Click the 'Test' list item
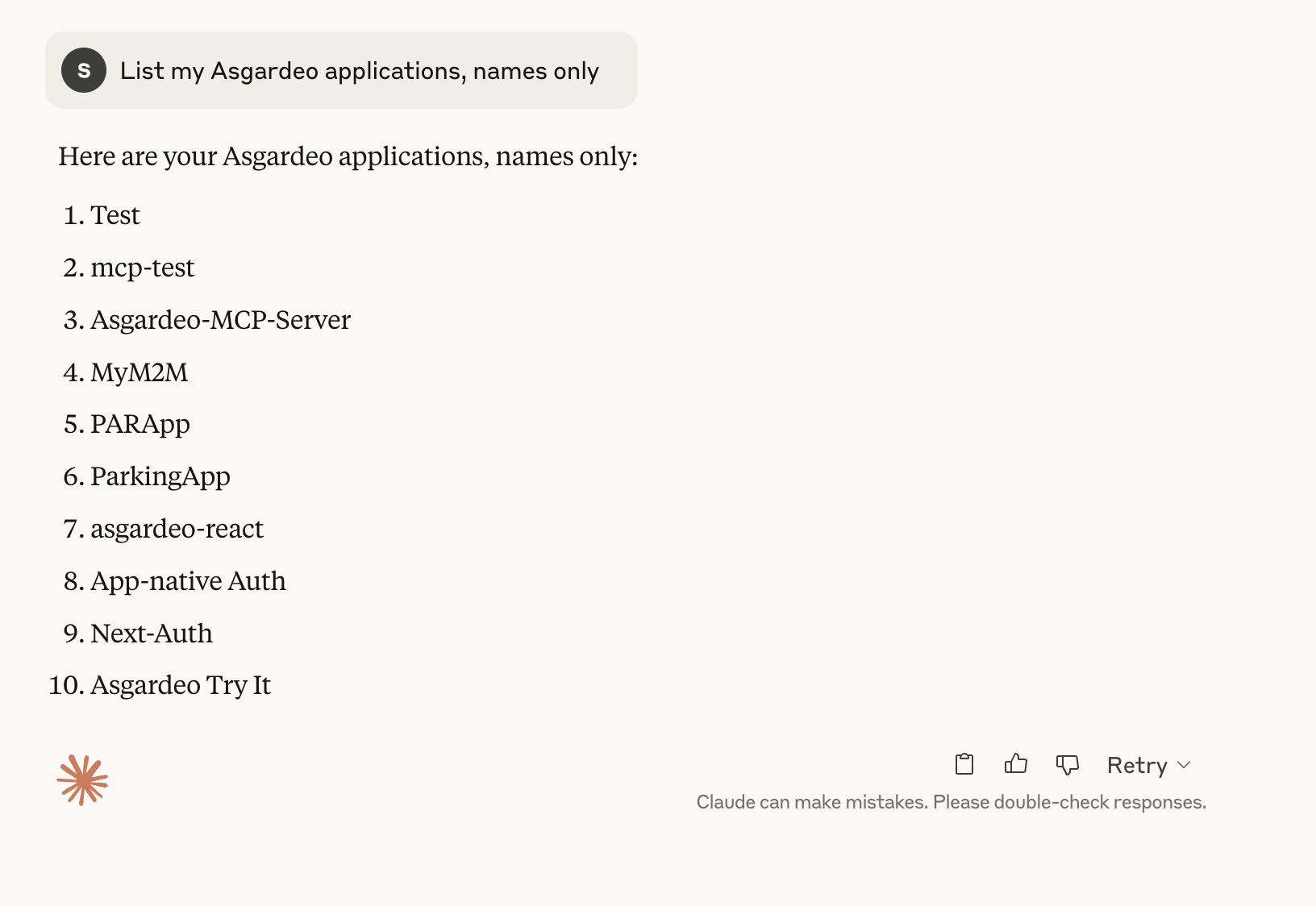This screenshot has width=1316, height=906. coord(115,215)
